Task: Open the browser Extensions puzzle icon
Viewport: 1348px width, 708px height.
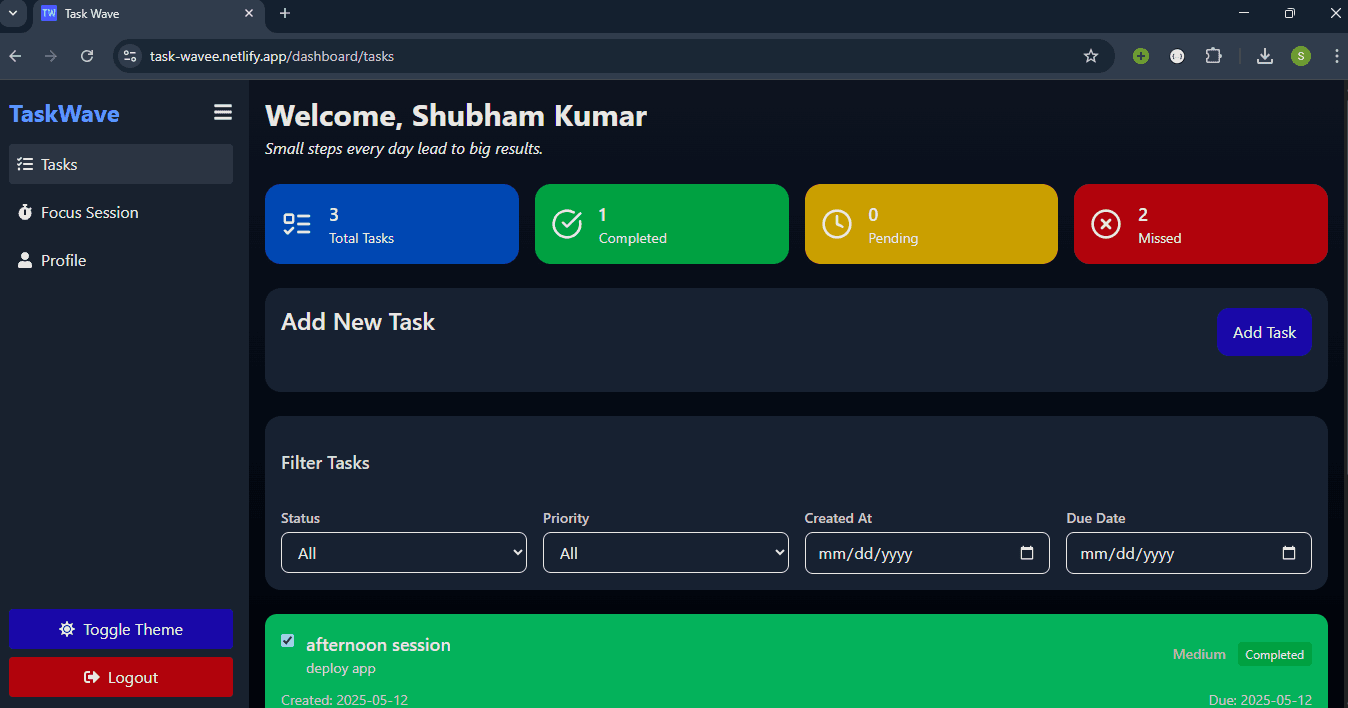Action: [x=1213, y=56]
